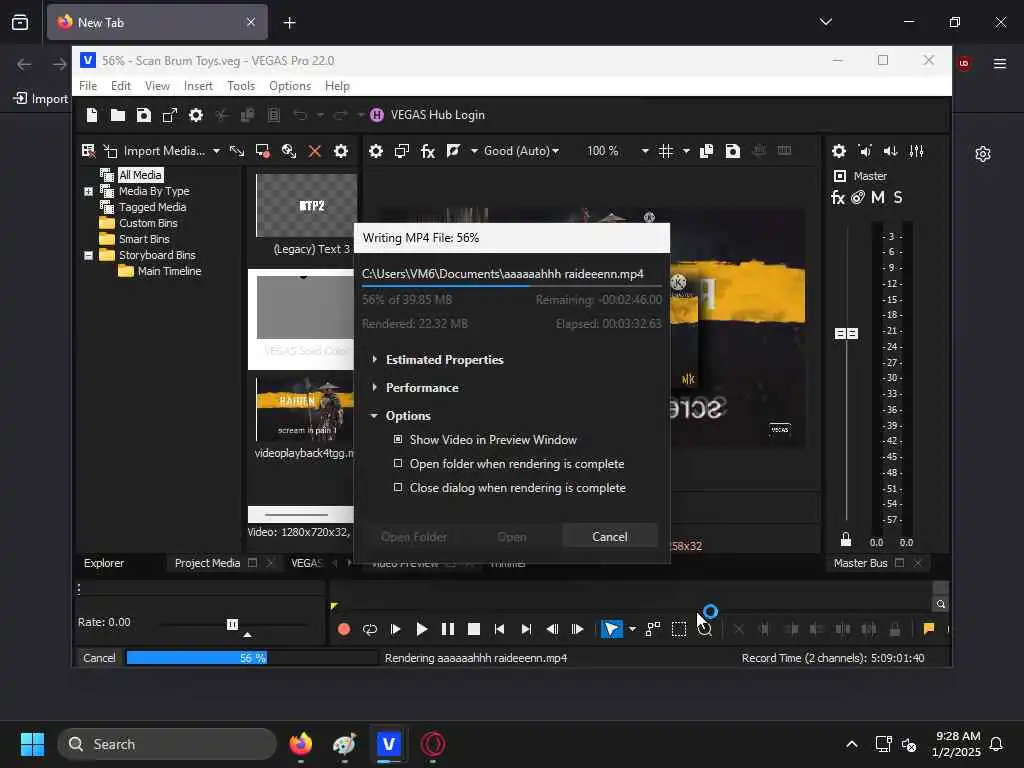Click the playback Rate slider handle
Screen dimensions: 1024x768
coord(232,624)
